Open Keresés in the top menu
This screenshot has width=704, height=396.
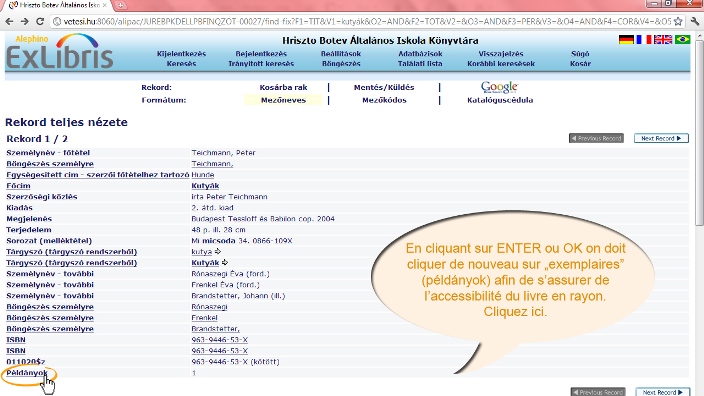181,64
